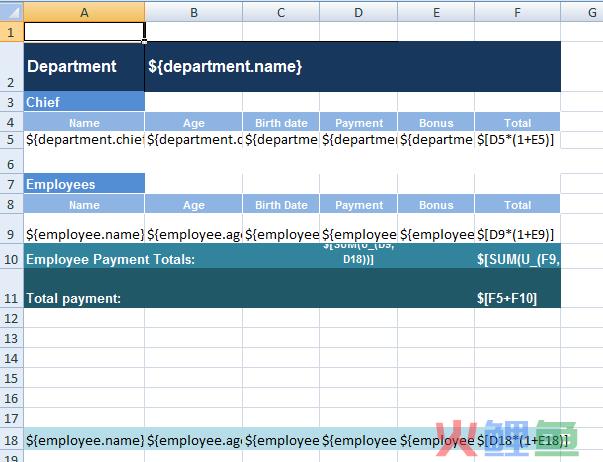
Task: Click 'Name' header in row 4
Action: [x=84, y=122]
